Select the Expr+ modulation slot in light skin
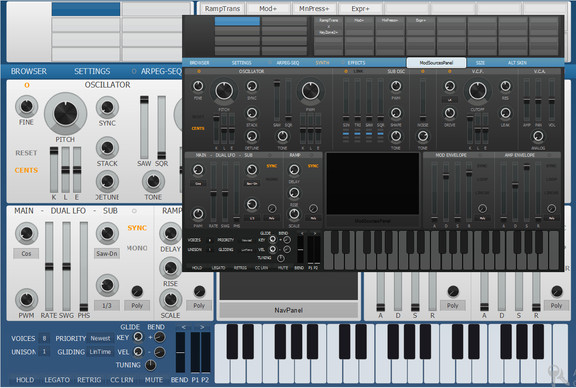576x388 pixels. point(360,8)
